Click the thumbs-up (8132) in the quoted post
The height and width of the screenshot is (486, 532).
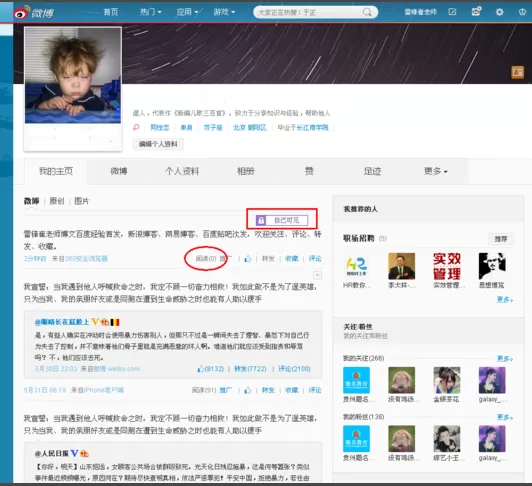point(210,369)
